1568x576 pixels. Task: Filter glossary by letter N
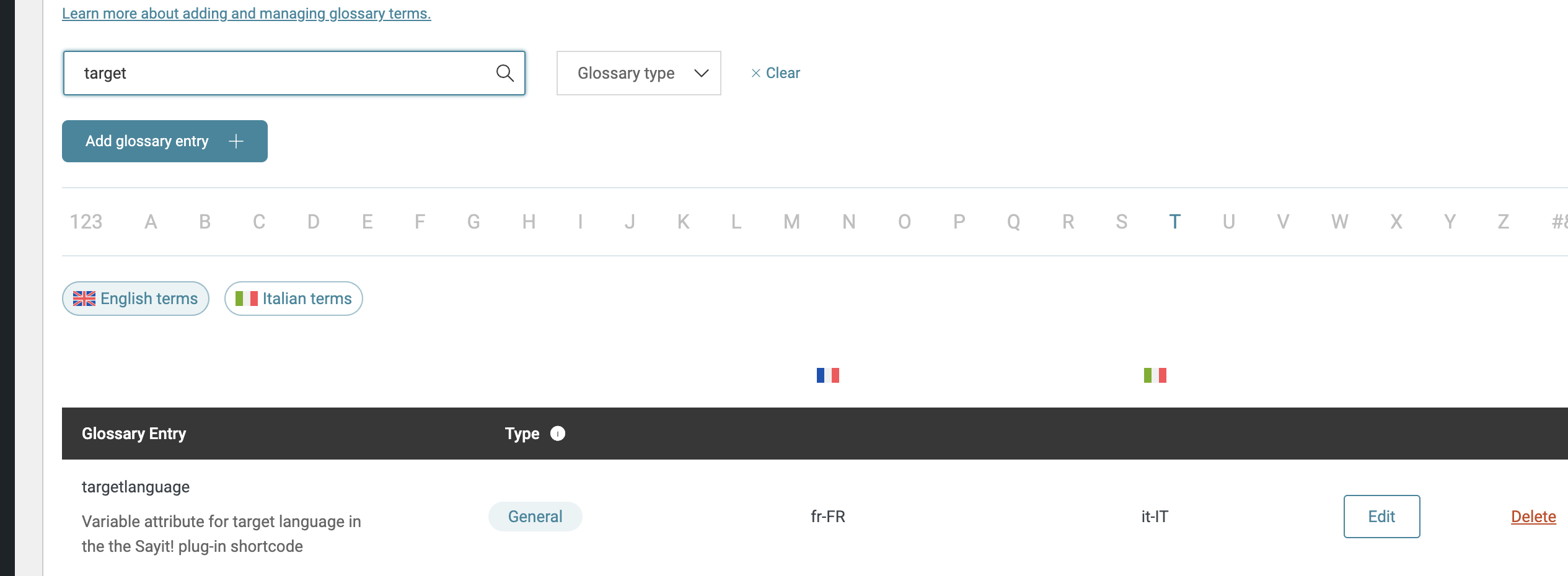(x=849, y=222)
